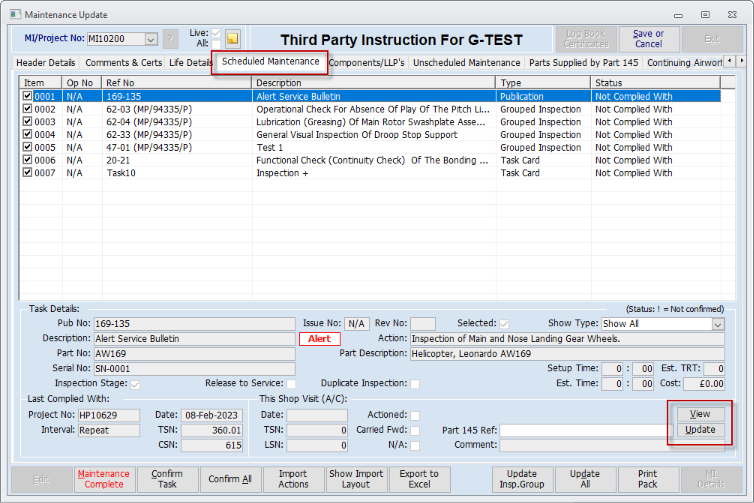
Task: Click the Save or Cancel button
Action: click(x=648, y=39)
